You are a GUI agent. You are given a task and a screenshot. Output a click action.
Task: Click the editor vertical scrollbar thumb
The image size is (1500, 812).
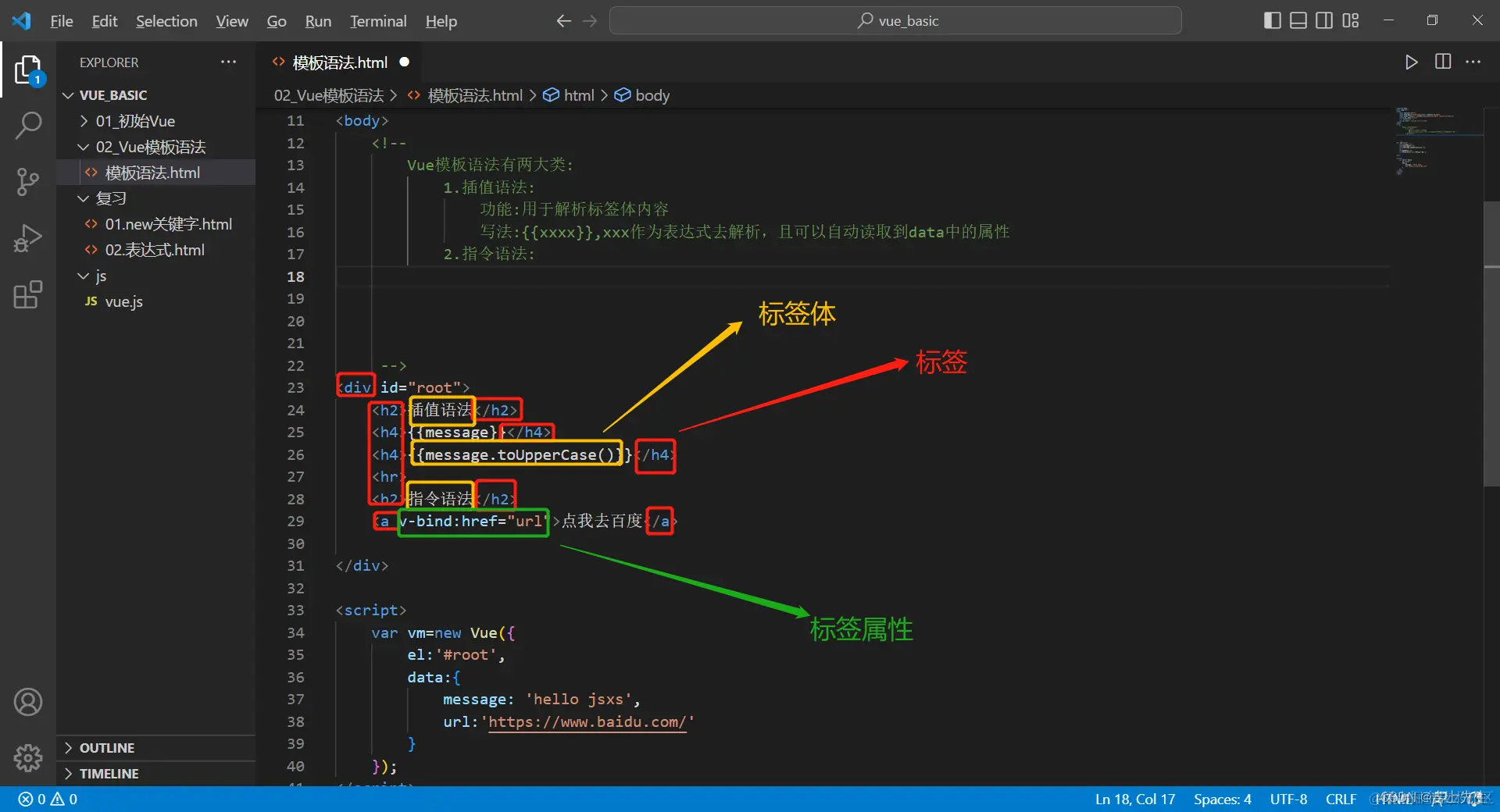1491,344
